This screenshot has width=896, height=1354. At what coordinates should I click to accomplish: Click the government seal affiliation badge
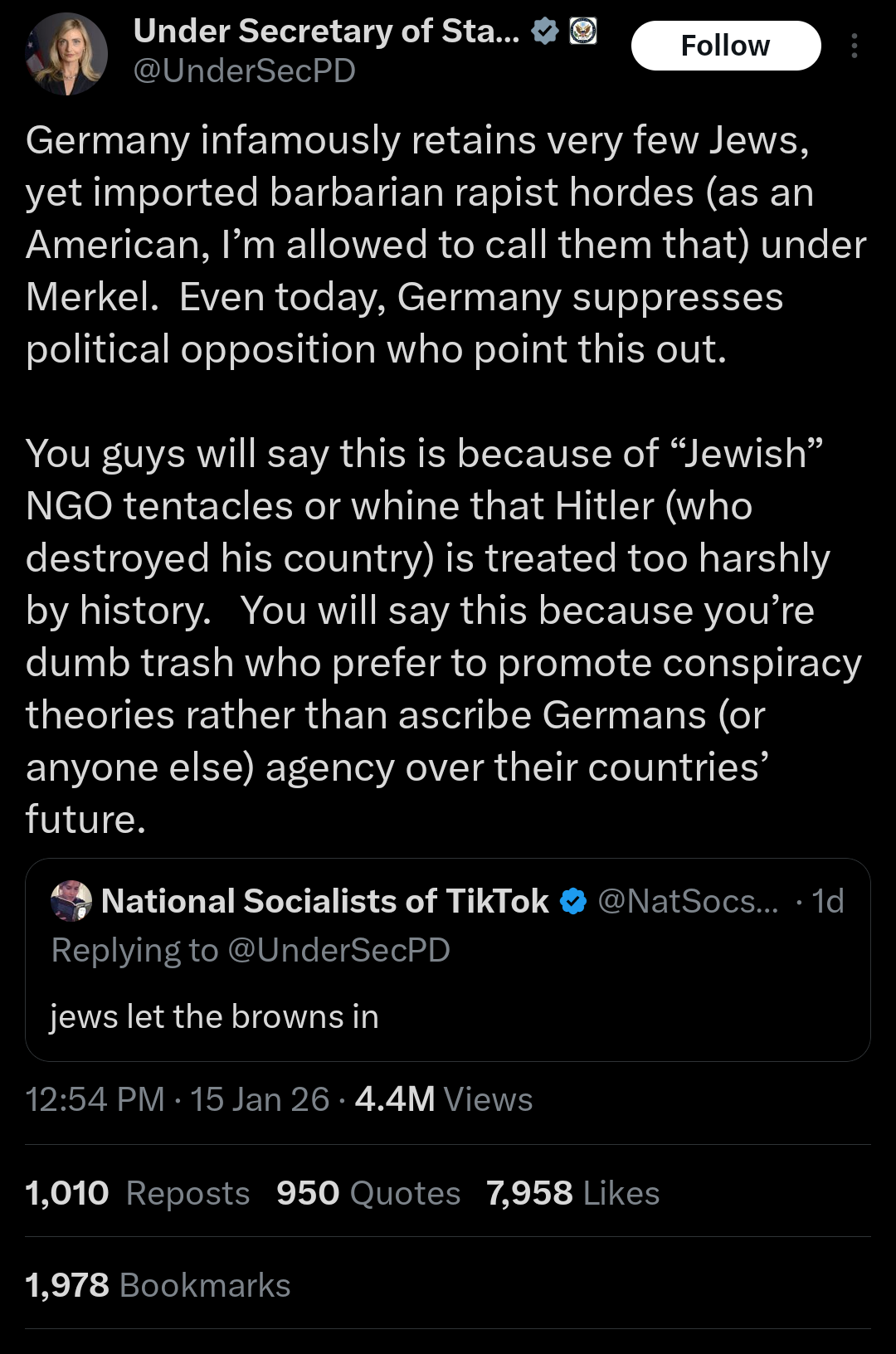point(583,32)
